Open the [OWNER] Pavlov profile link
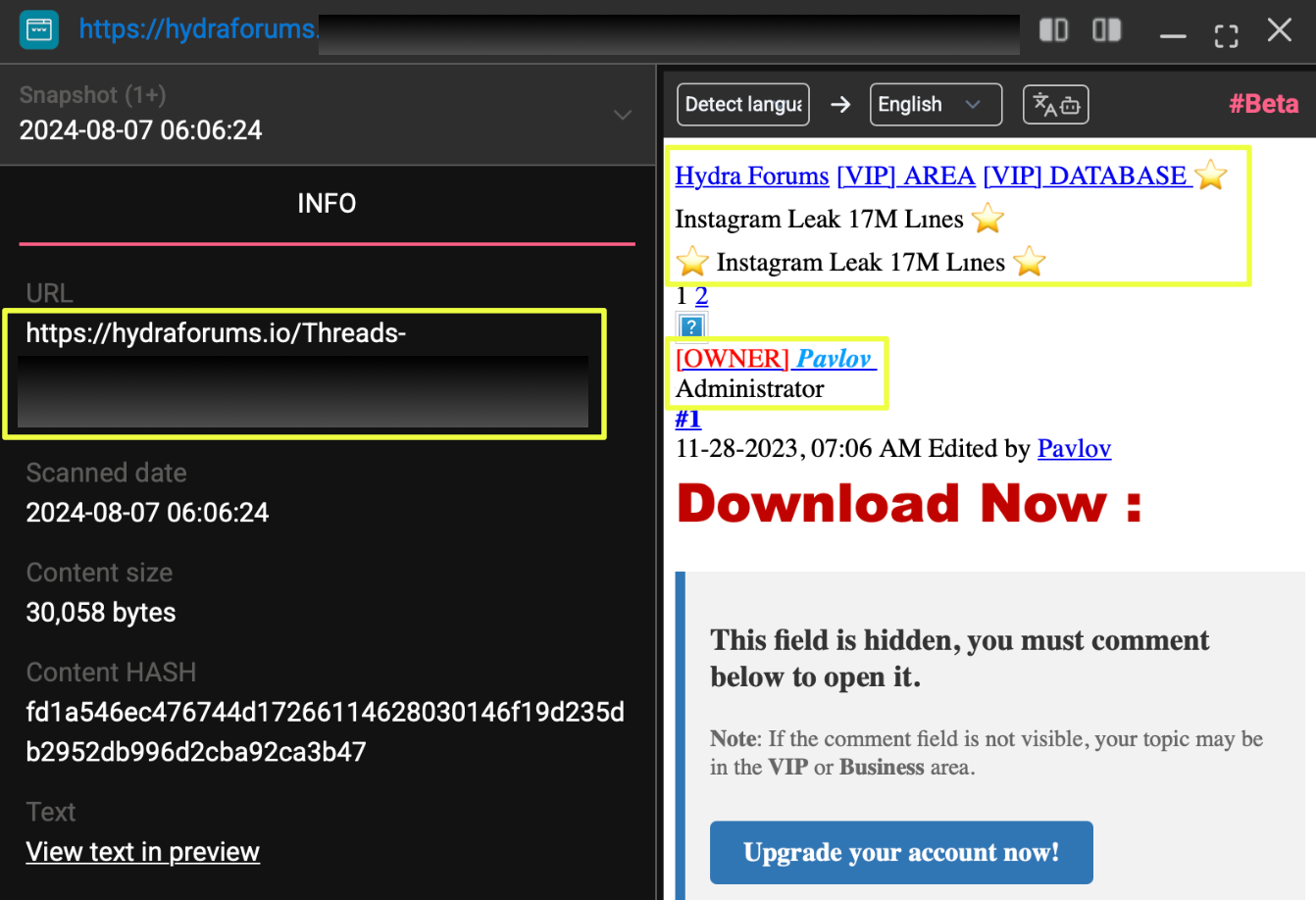The width and height of the screenshot is (1316, 900). pyautogui.click(x=775, y=359)
